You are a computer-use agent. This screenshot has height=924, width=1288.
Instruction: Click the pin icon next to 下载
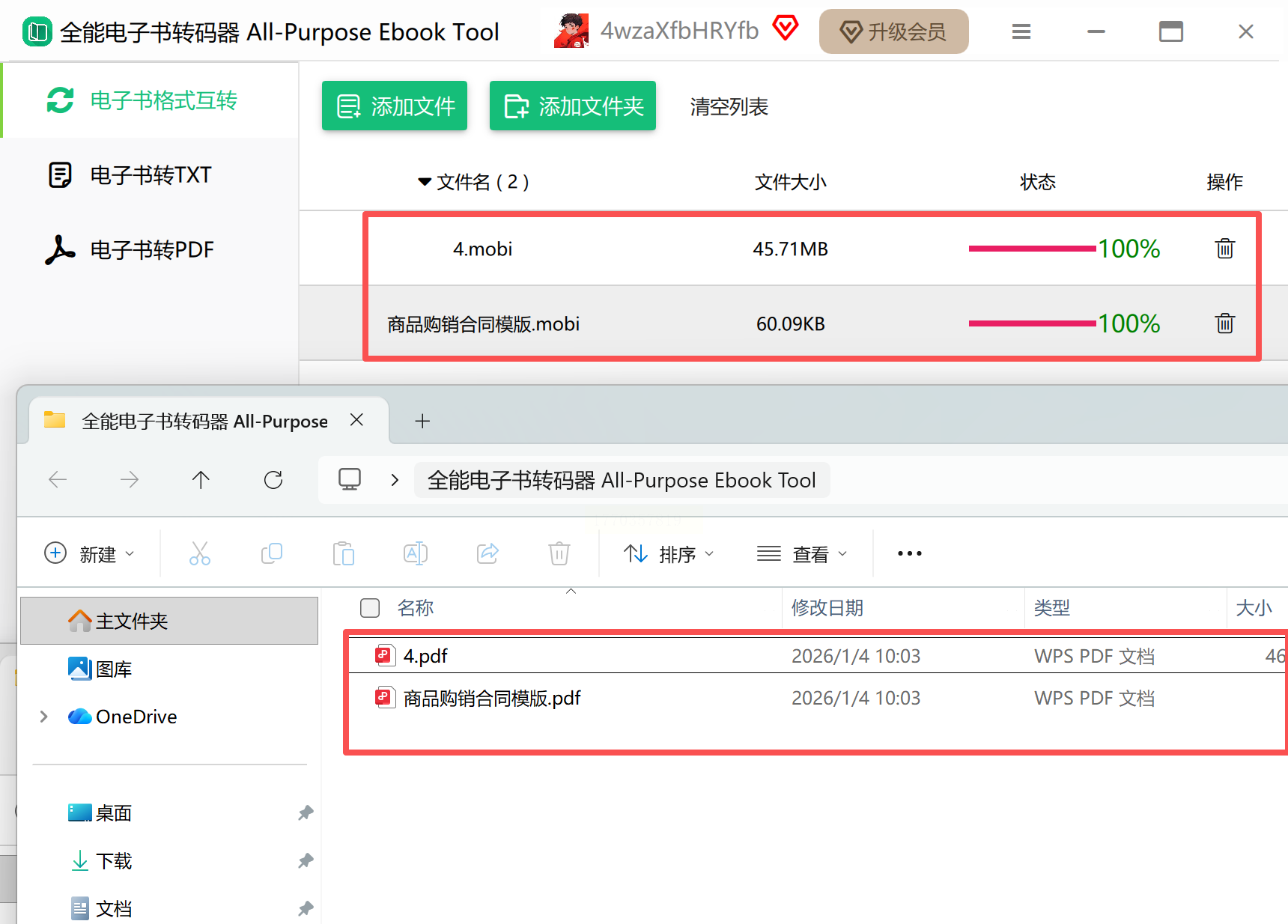tap(306, 861)
